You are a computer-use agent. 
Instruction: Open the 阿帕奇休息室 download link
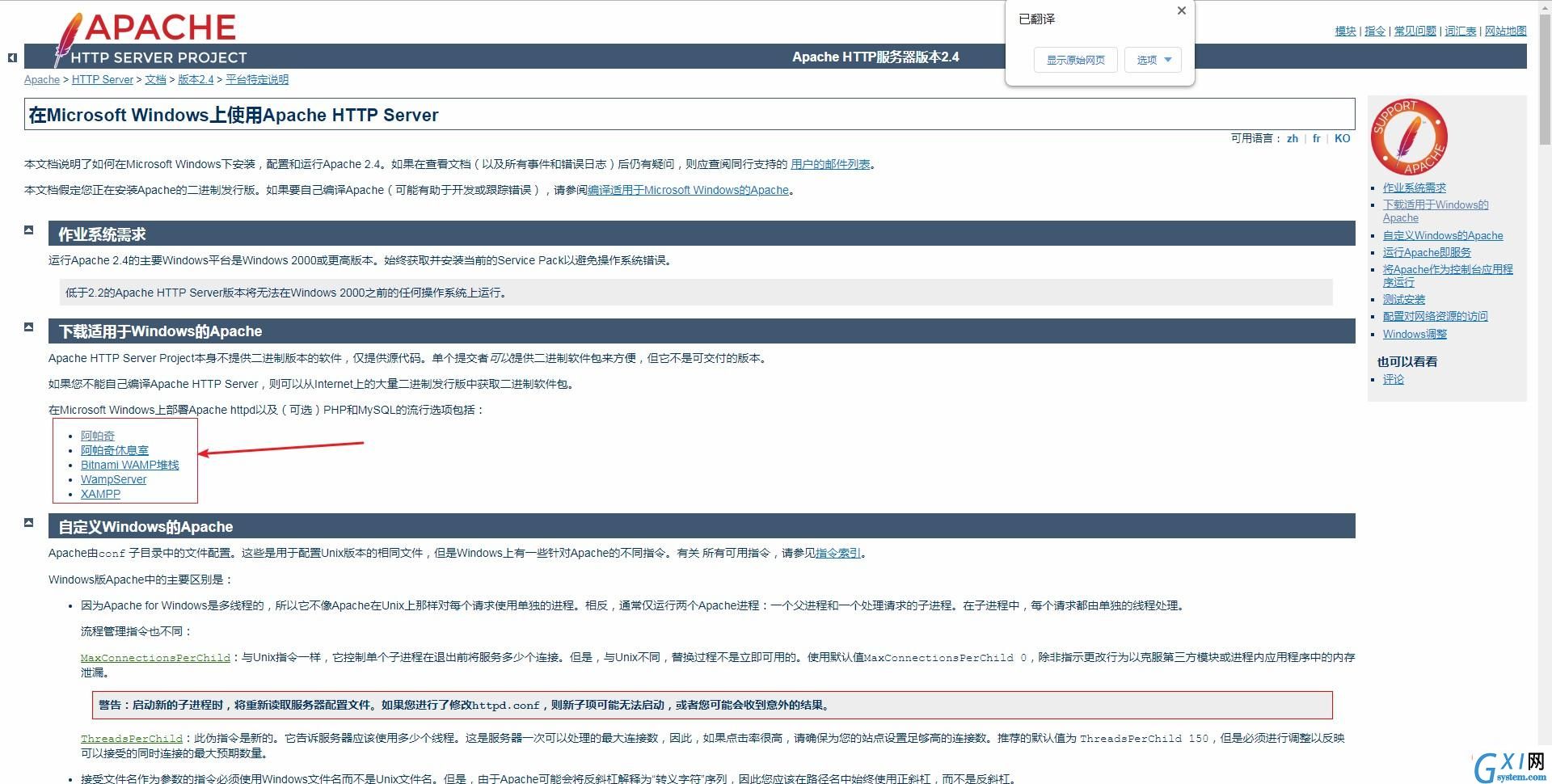point(115,450)
